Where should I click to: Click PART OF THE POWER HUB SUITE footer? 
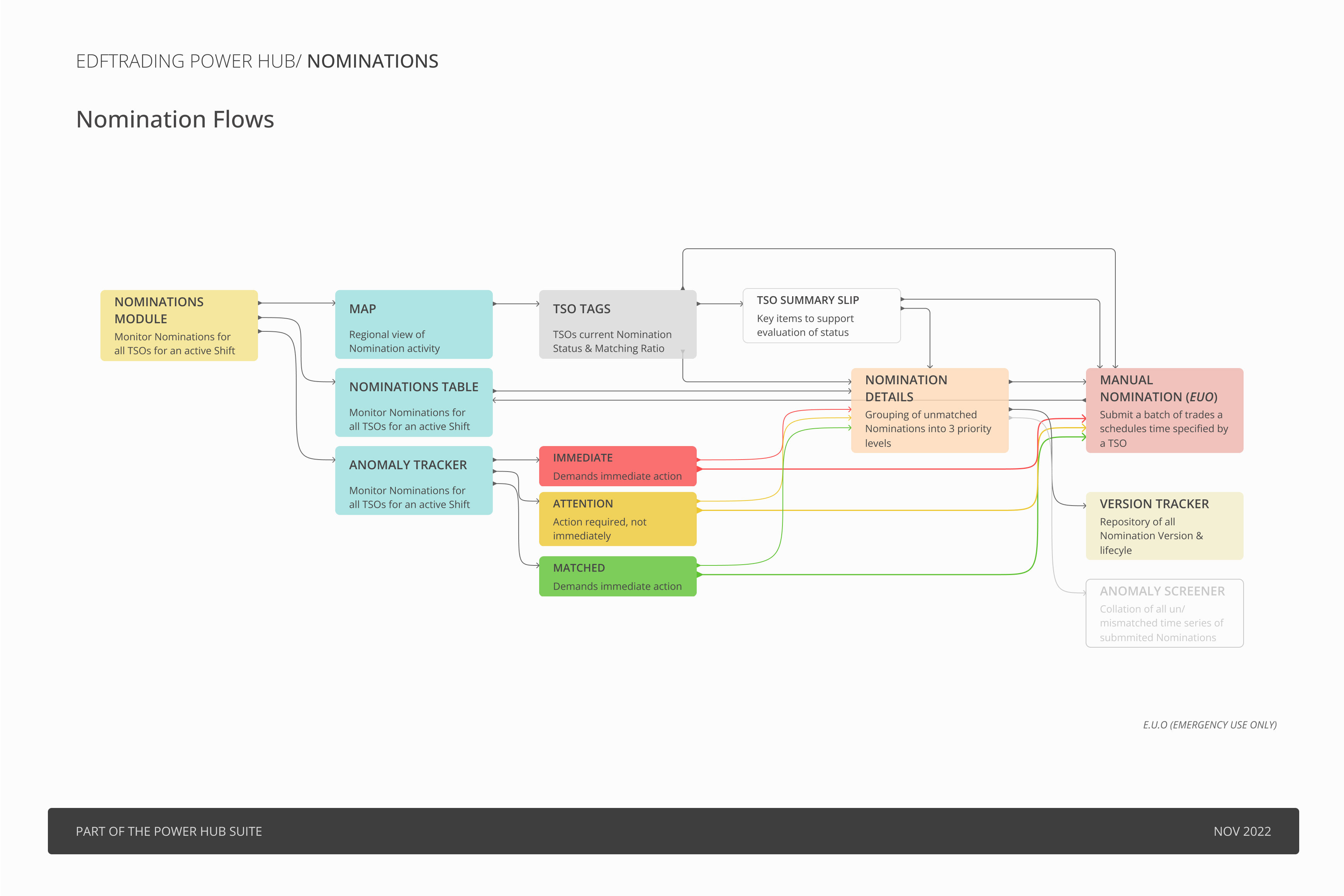click(x=168, y=831)
